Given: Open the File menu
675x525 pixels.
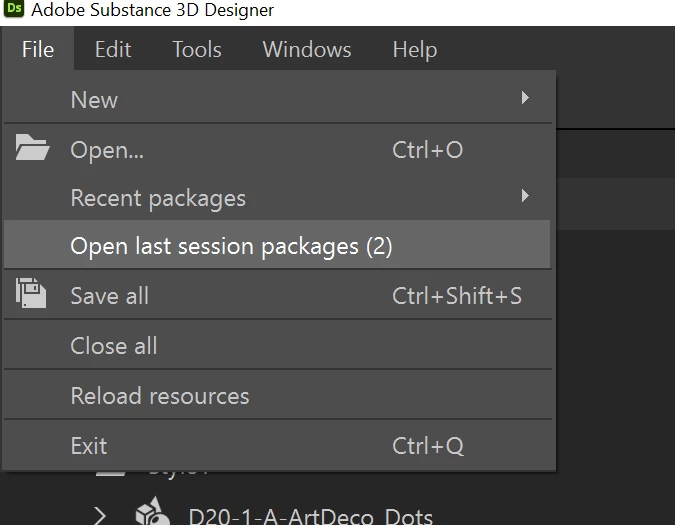Looking at the screenshot, I should pos(38,49).
